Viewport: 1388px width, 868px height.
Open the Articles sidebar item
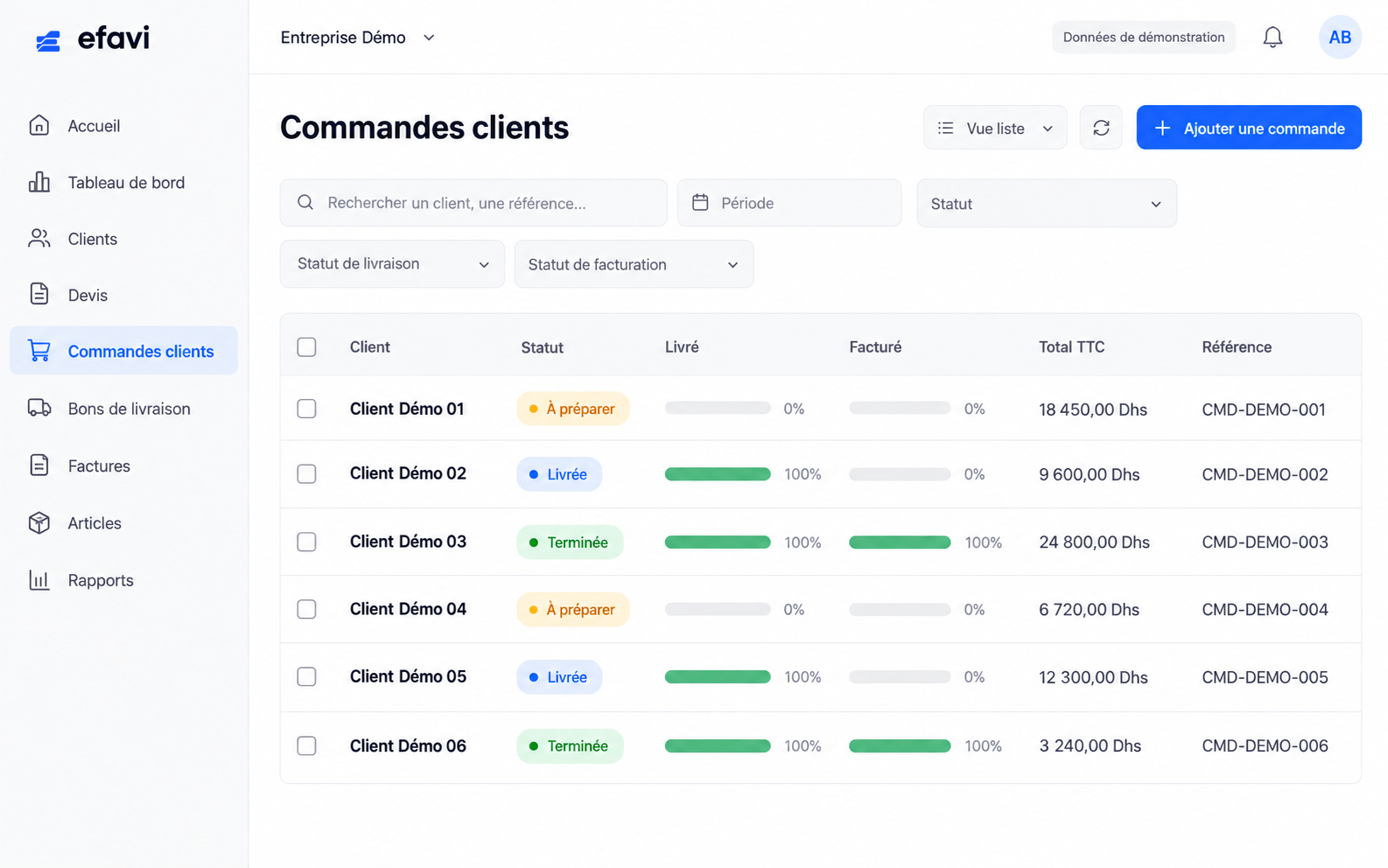[123, 522]
